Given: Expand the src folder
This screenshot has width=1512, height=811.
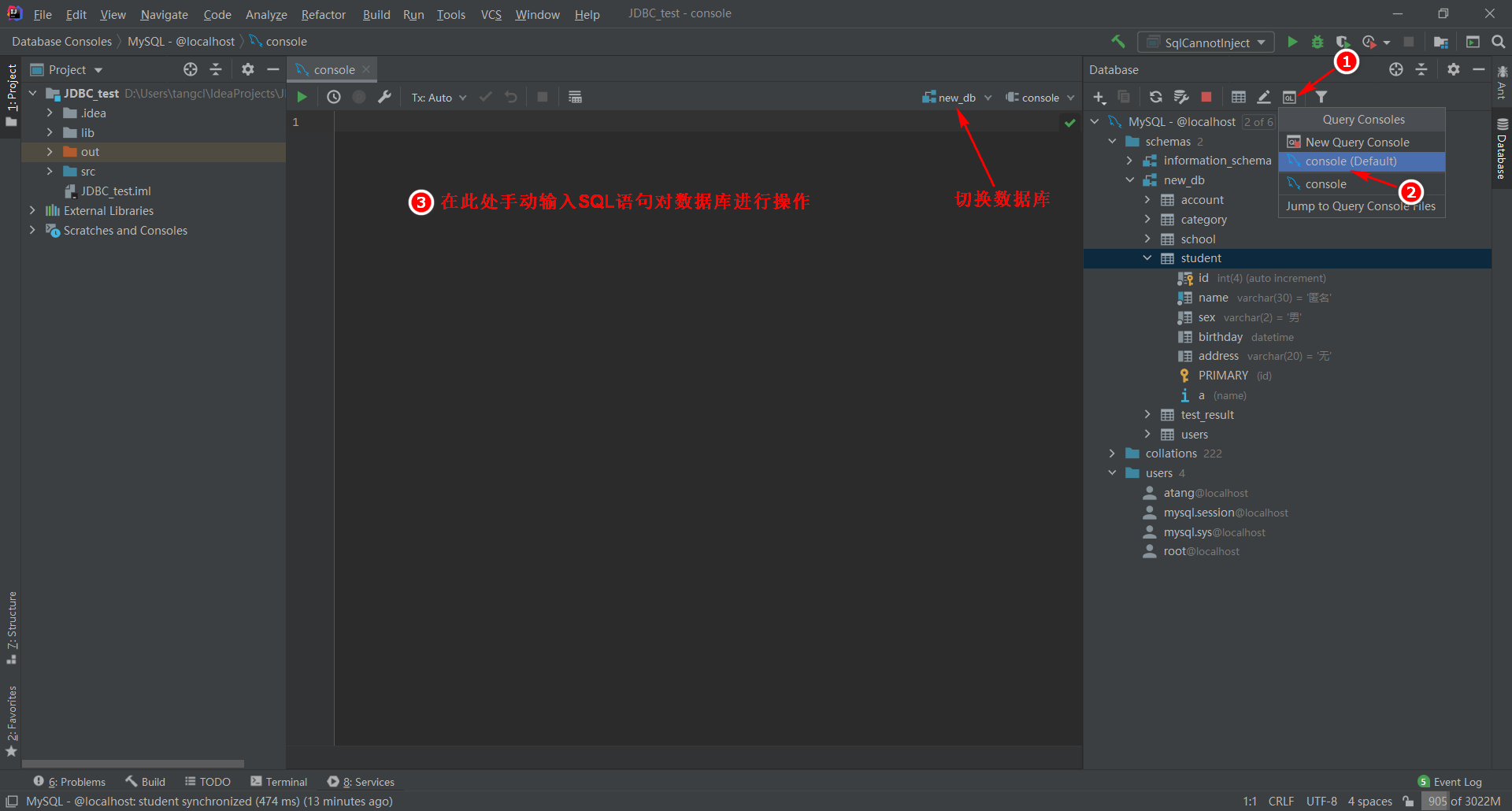Looking at the screenshot, I should click(50, 171).
